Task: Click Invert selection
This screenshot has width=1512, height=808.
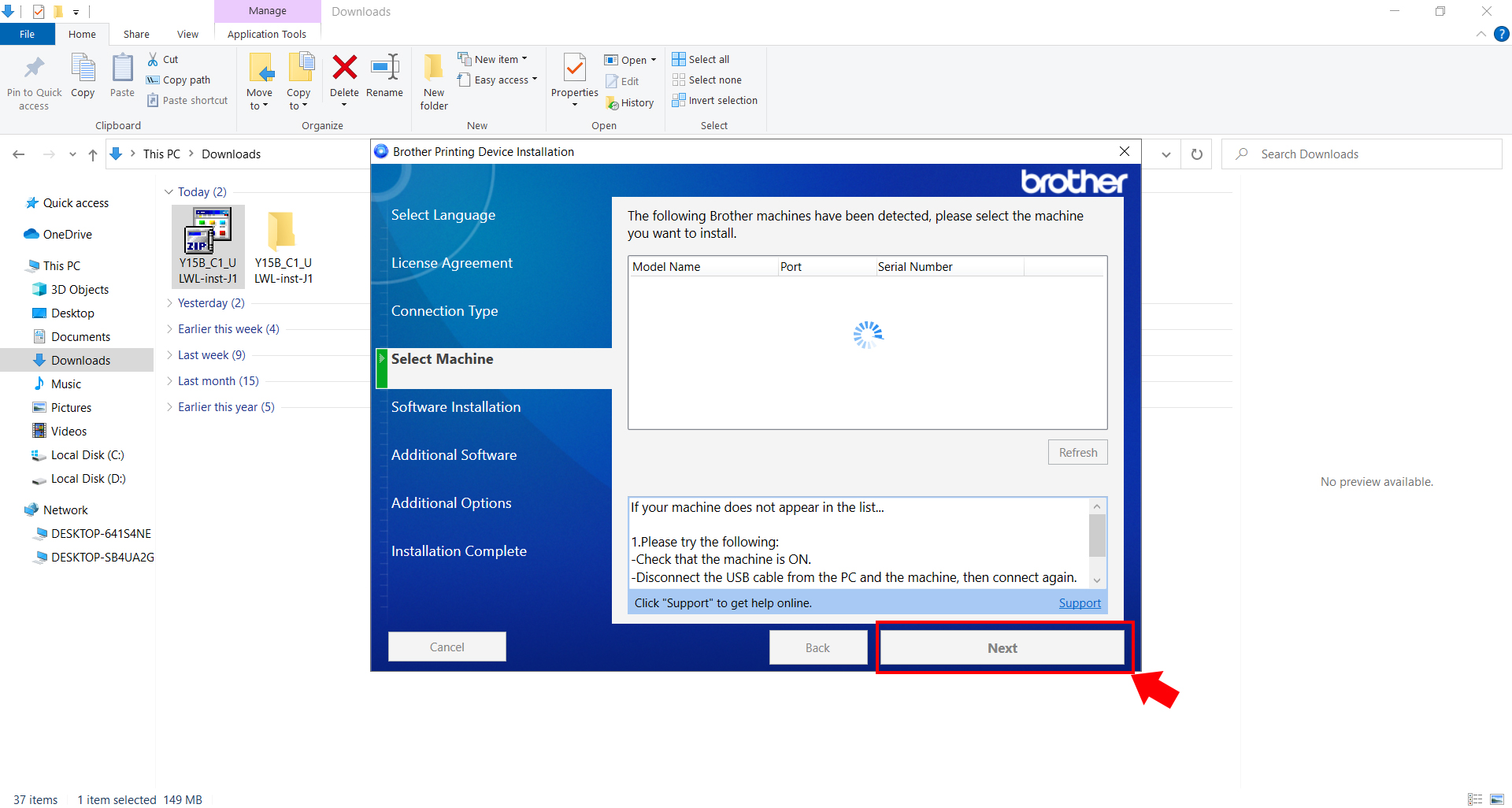Action: point(714,100)
